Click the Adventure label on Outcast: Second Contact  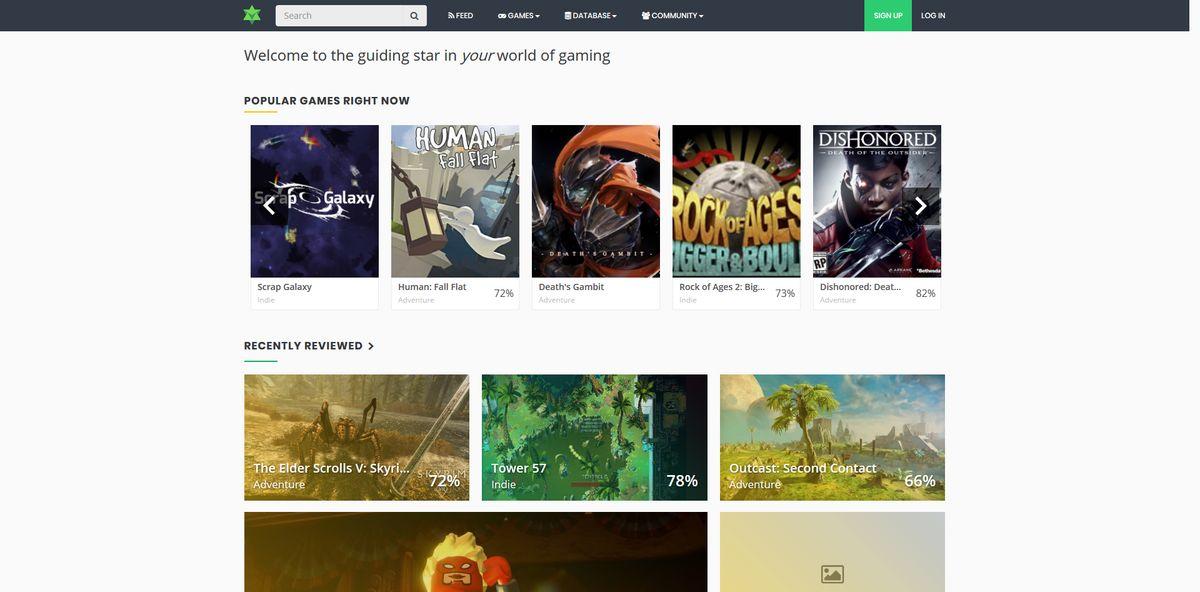pyautogui.click(x=755, y=485)
